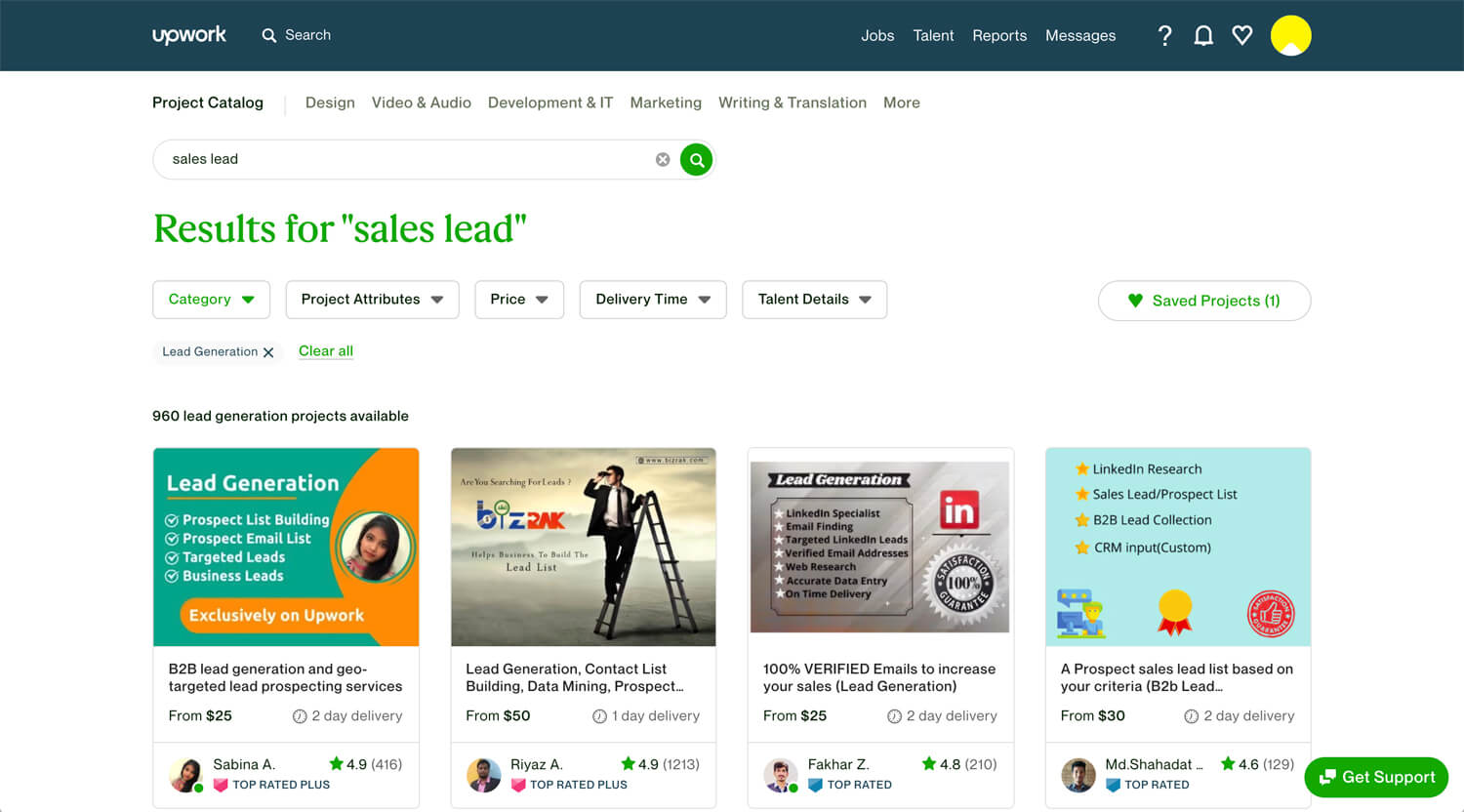Open the LinkedIn Research teal thumbnail
1464x812 pixels.
pyautogui.click(x=1178, y=547)
